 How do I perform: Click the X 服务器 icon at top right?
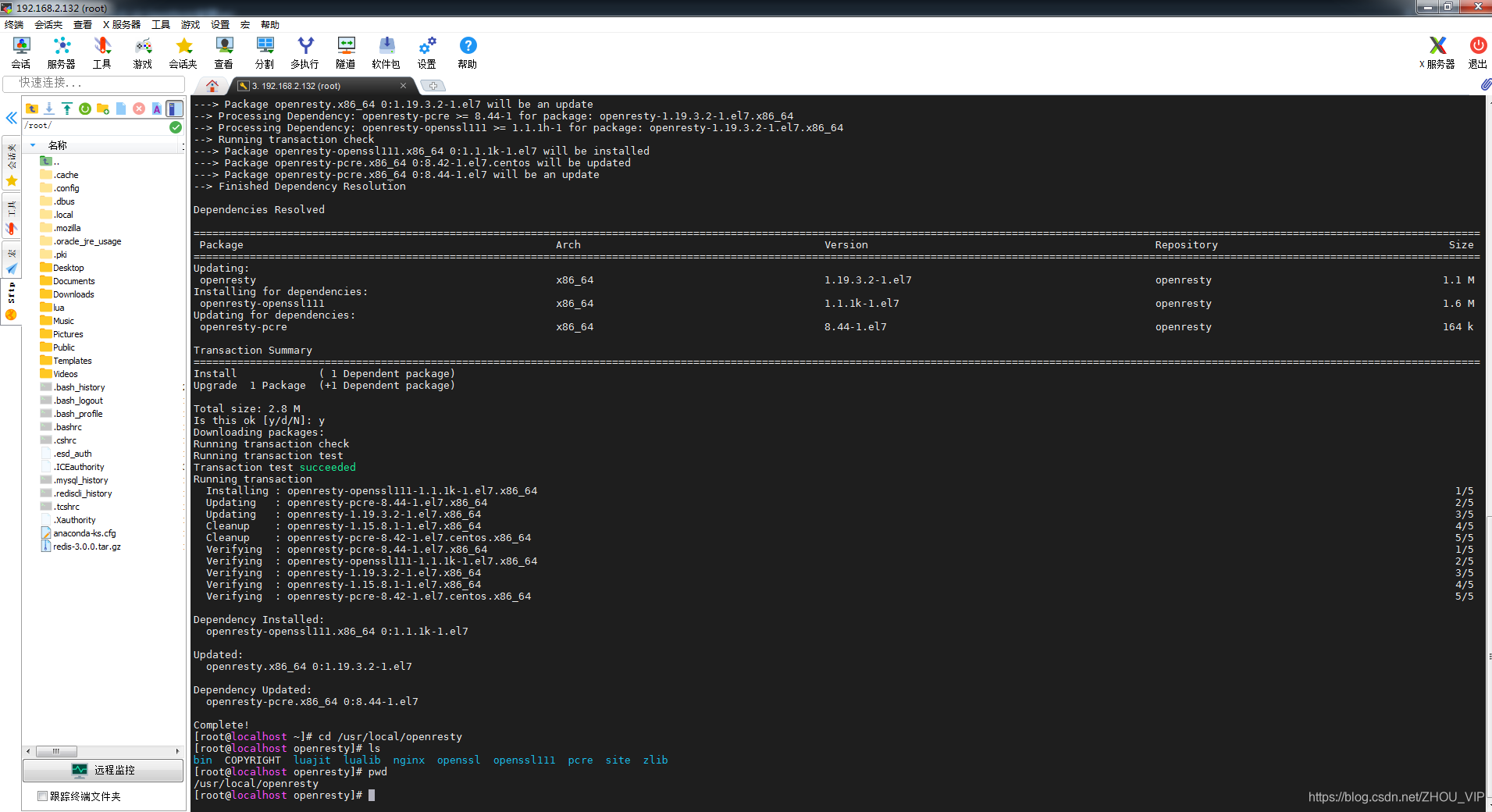pos(1437,53)
